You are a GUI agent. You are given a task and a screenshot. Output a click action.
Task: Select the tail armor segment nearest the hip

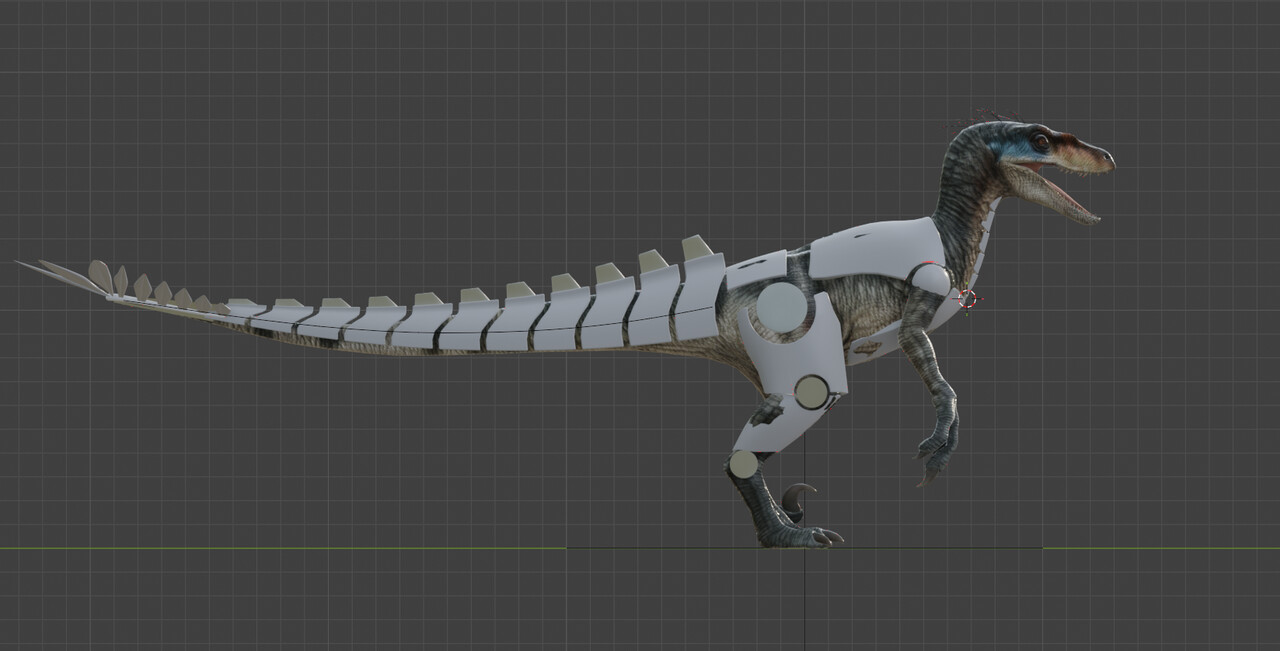(x=700, y=297)
